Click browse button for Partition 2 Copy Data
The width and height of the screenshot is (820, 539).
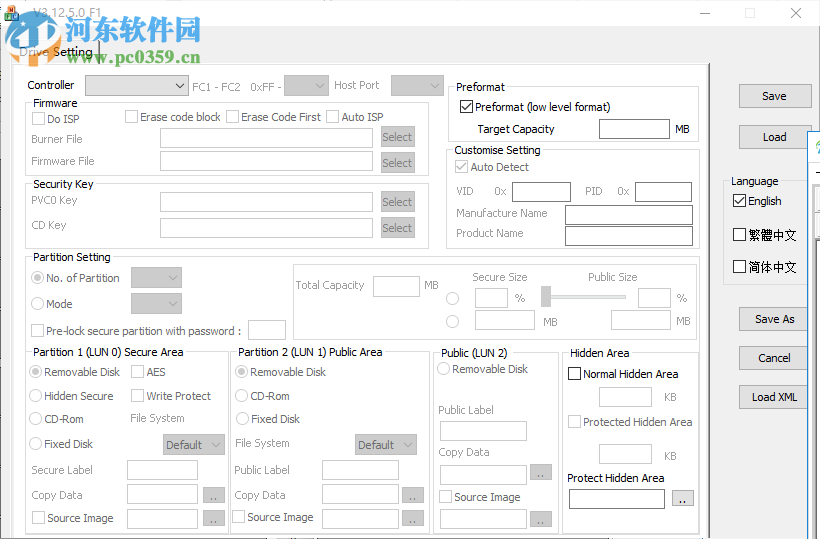click(x=412, y=495)
